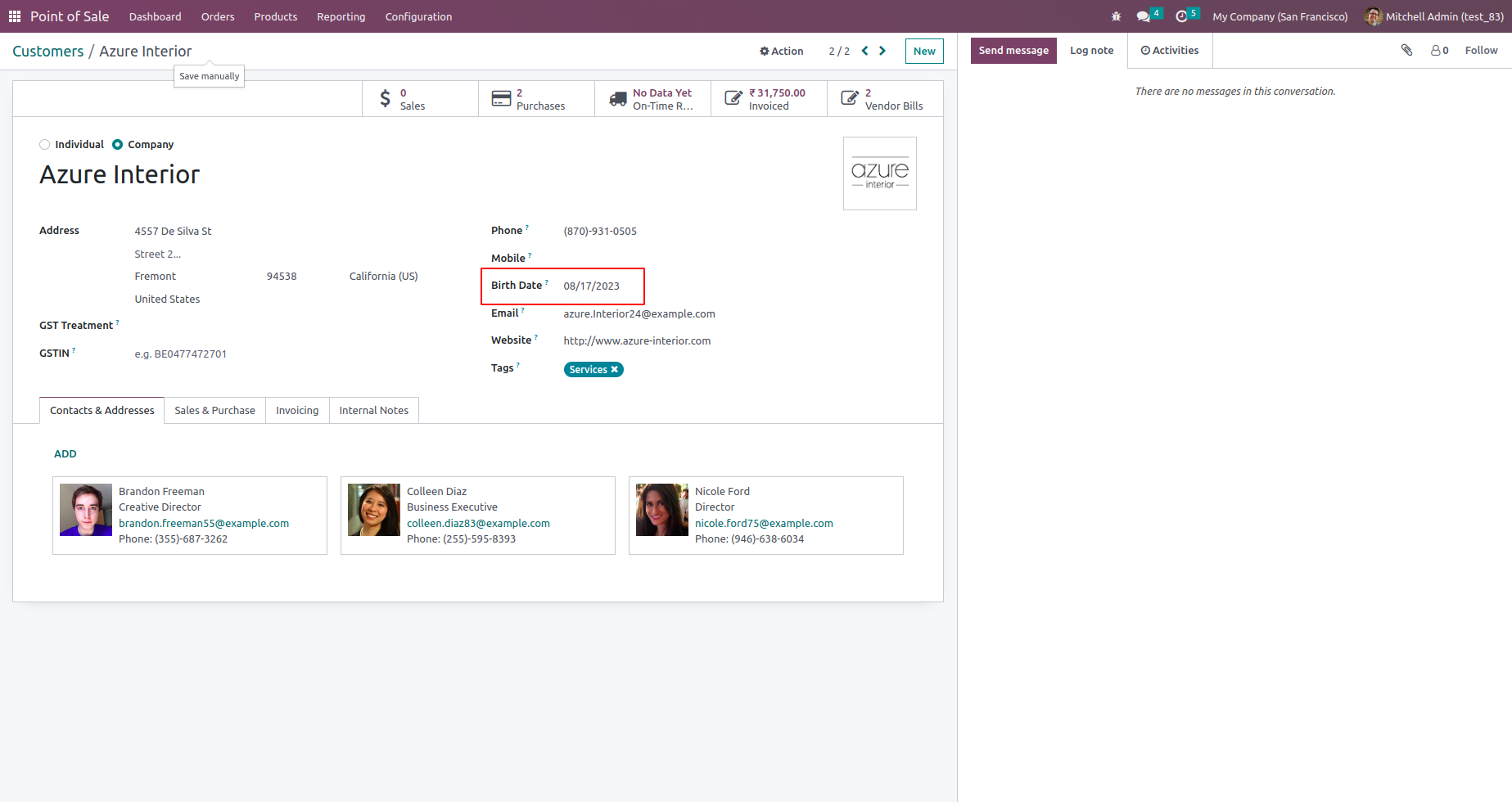Open Purchases credit card stat button

(536, 99)
